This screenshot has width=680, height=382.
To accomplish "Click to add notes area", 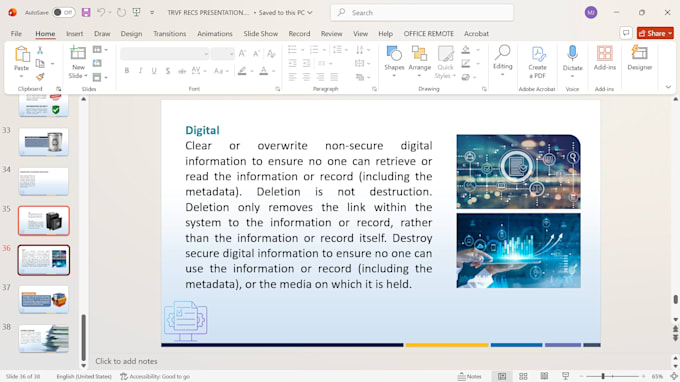I will [126, 361].
